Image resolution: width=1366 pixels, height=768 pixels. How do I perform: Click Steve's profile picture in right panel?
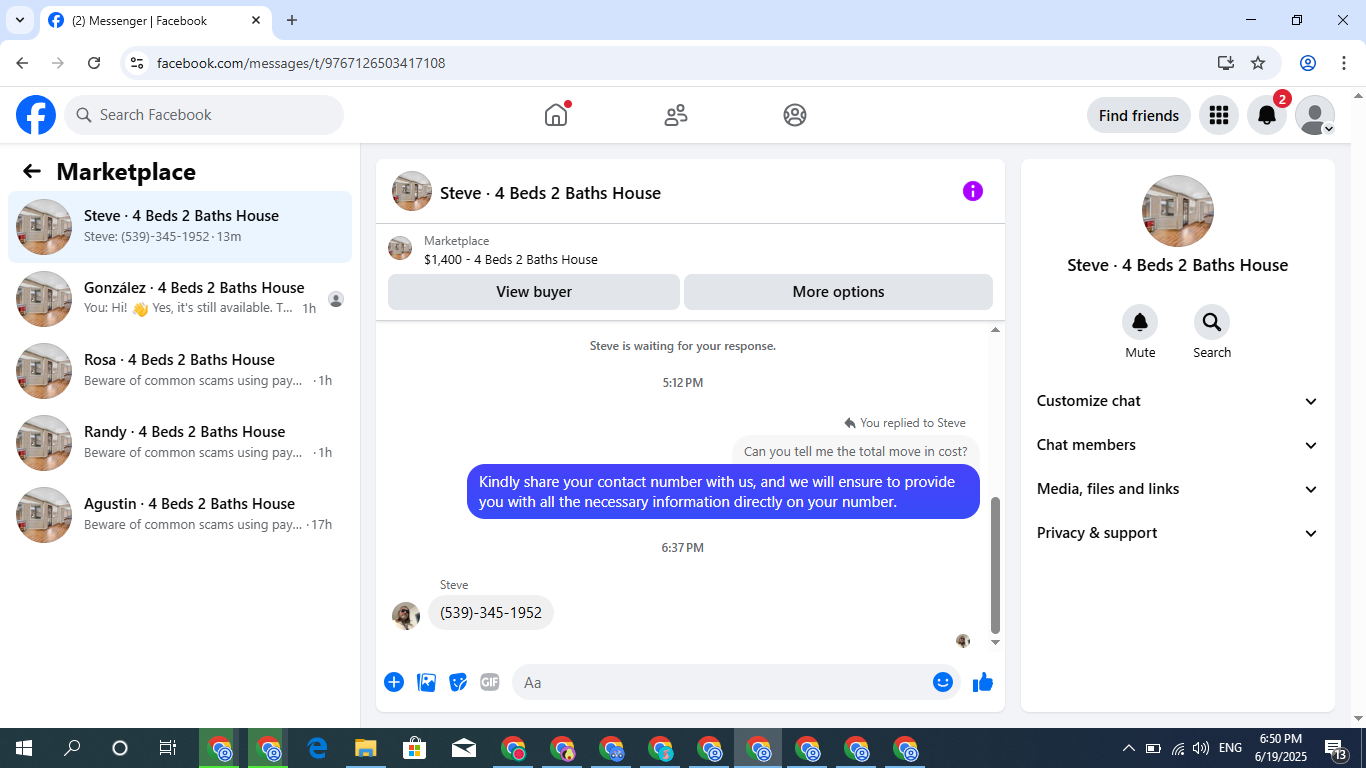click(1178, 211)
